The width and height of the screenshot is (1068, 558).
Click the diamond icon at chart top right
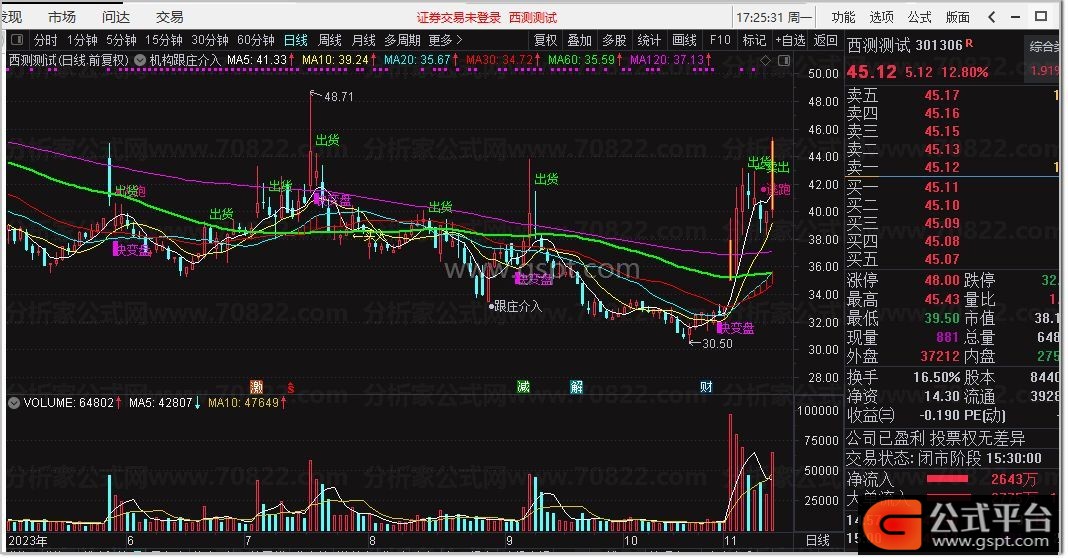[x=766, y=61]
